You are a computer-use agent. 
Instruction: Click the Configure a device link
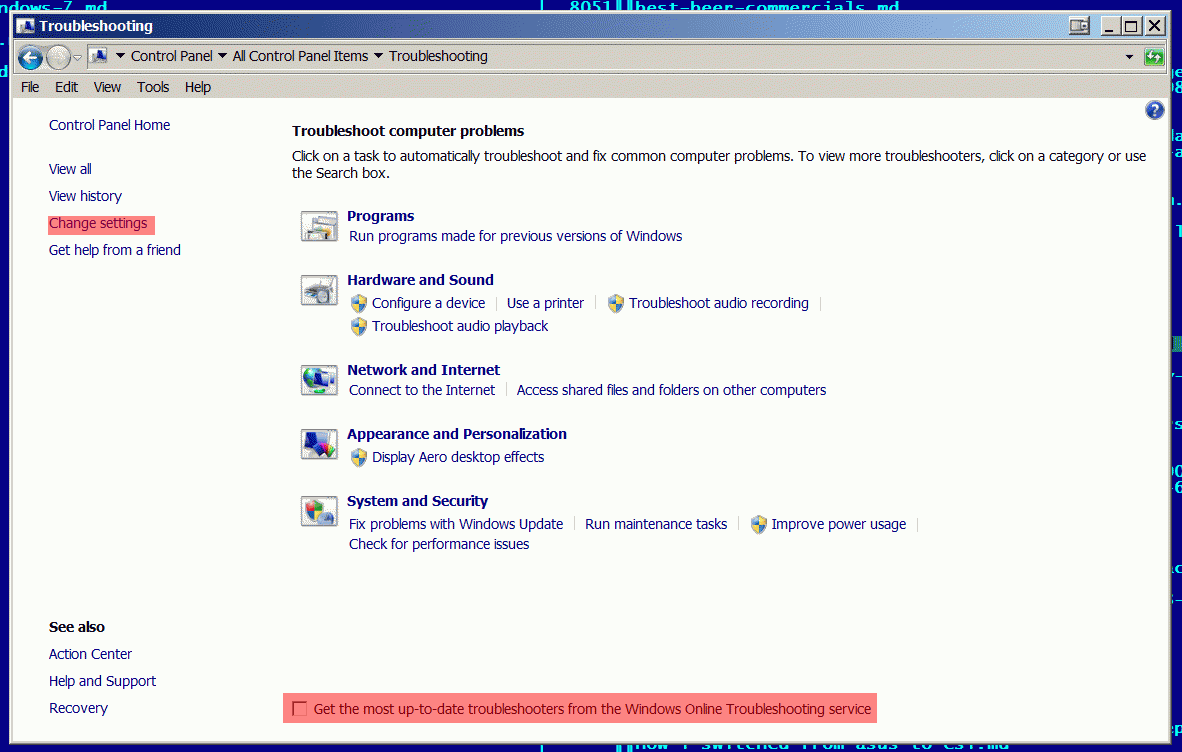tap(428, 304)
